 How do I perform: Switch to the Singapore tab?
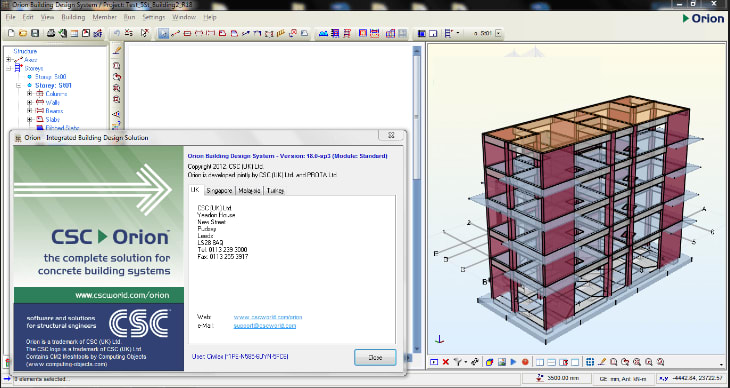click(219, 191)
